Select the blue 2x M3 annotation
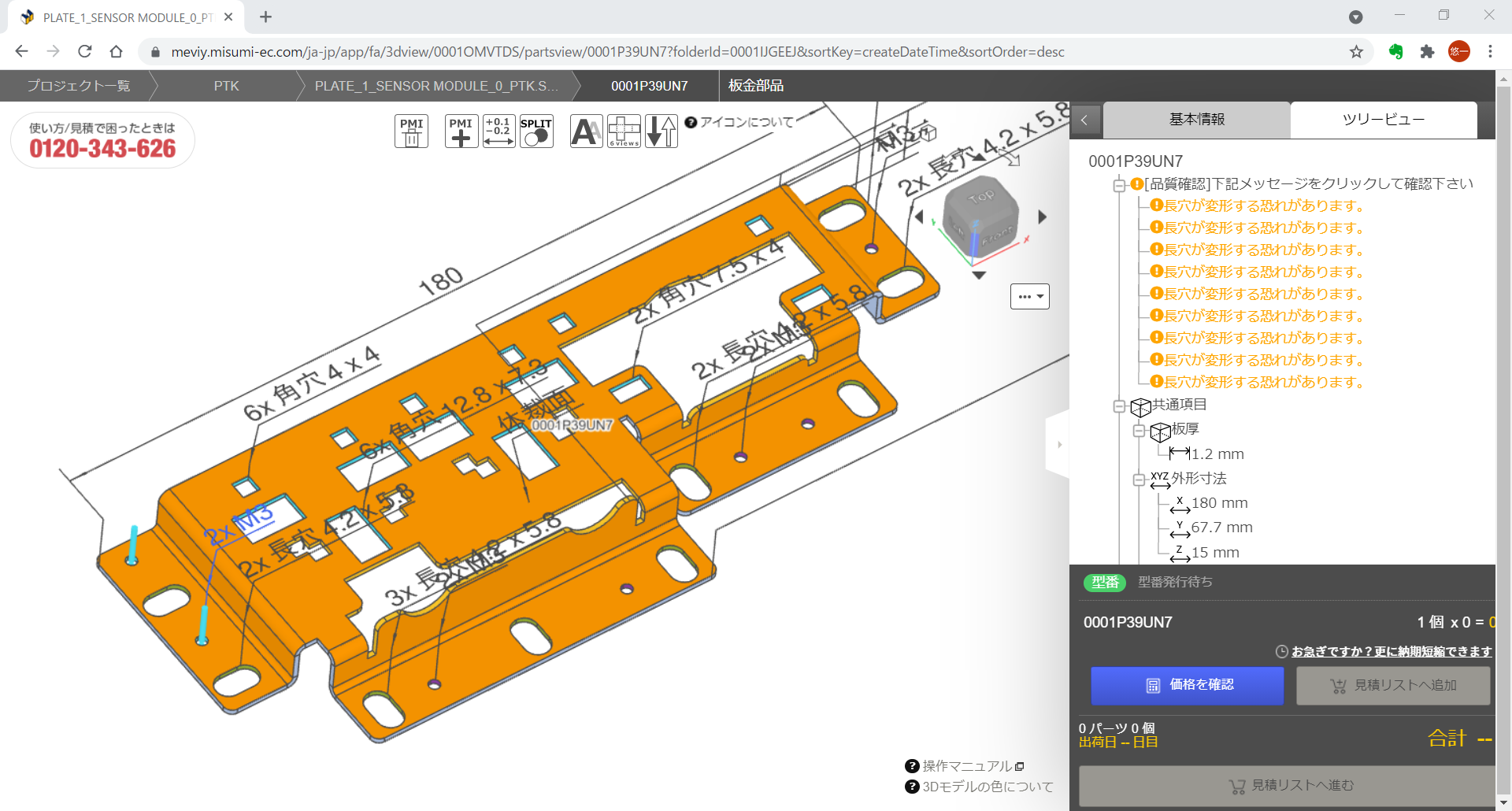1512x811 pixels. 239,524
